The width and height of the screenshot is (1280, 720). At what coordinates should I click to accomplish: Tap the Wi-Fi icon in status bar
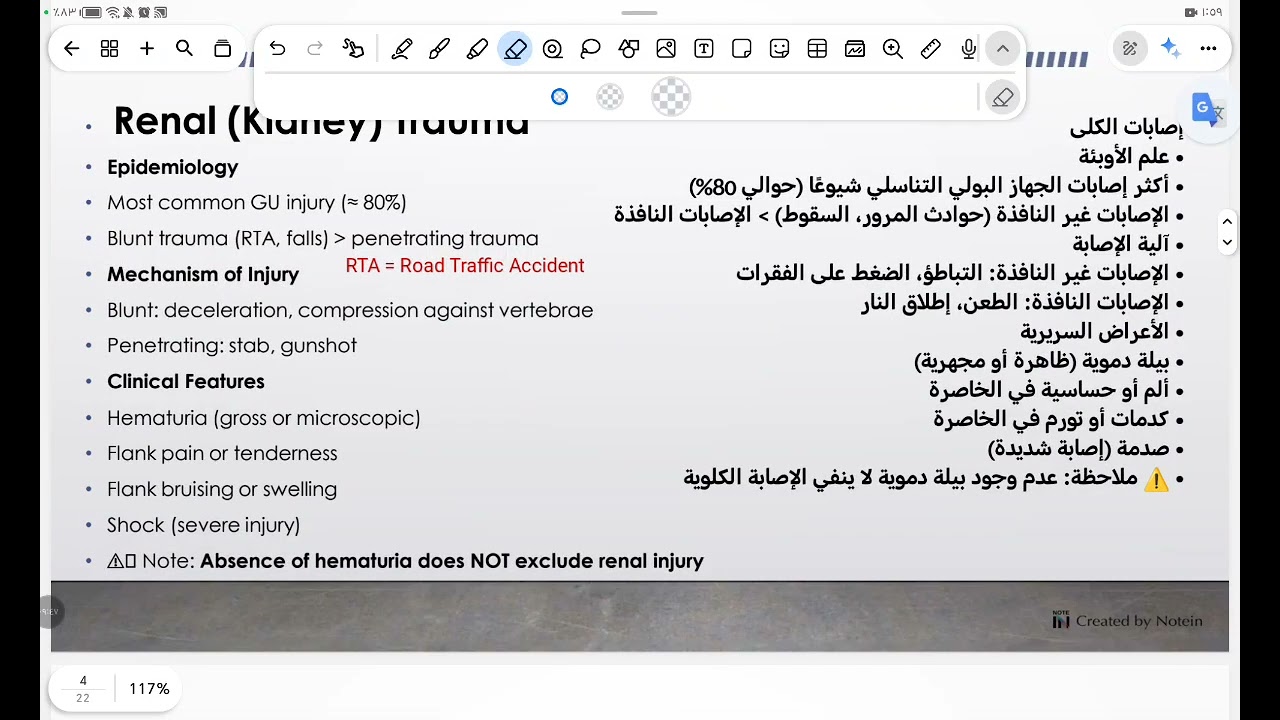click(112, 13)
